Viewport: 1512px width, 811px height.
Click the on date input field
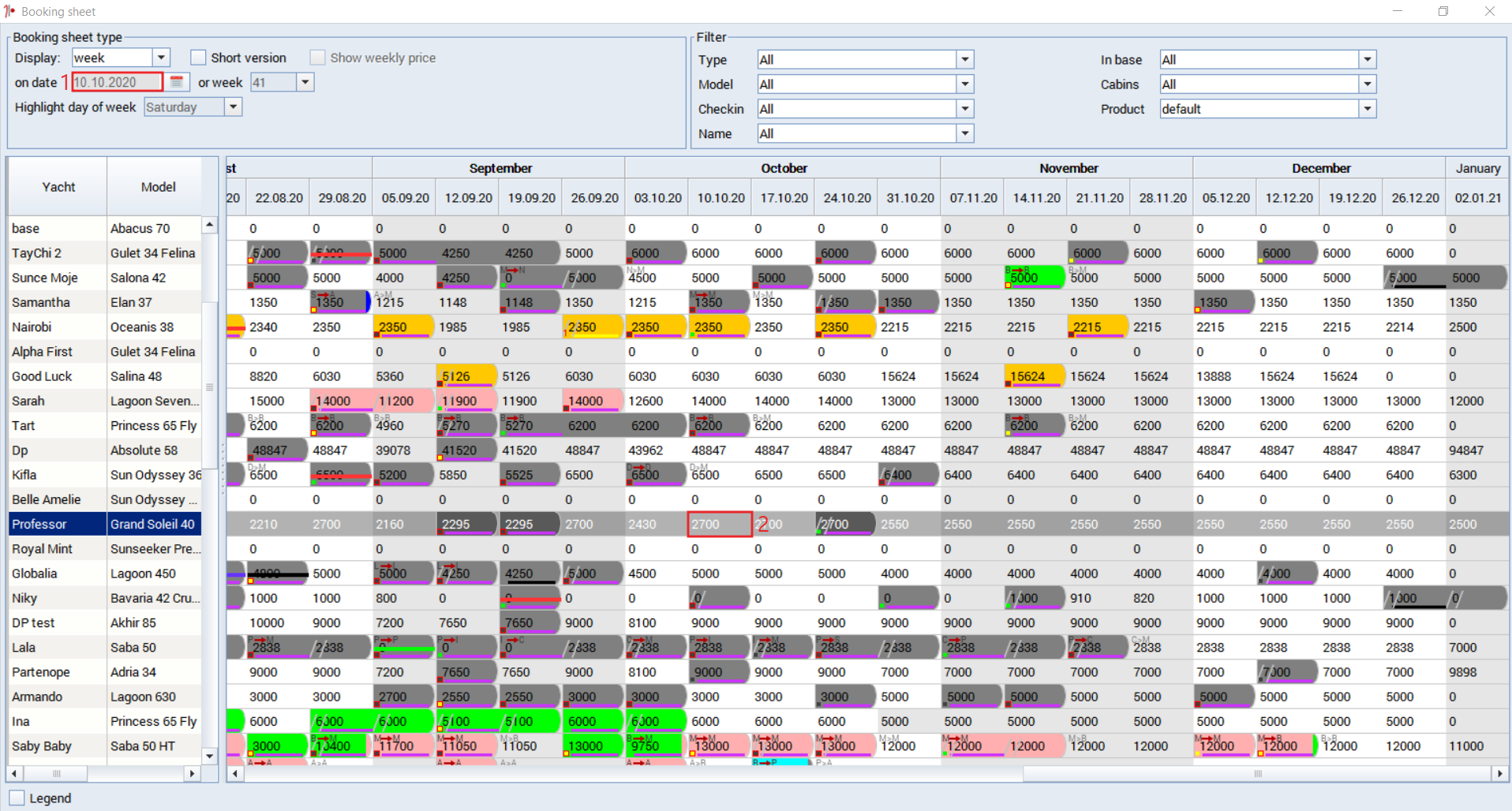coord(118,82)
